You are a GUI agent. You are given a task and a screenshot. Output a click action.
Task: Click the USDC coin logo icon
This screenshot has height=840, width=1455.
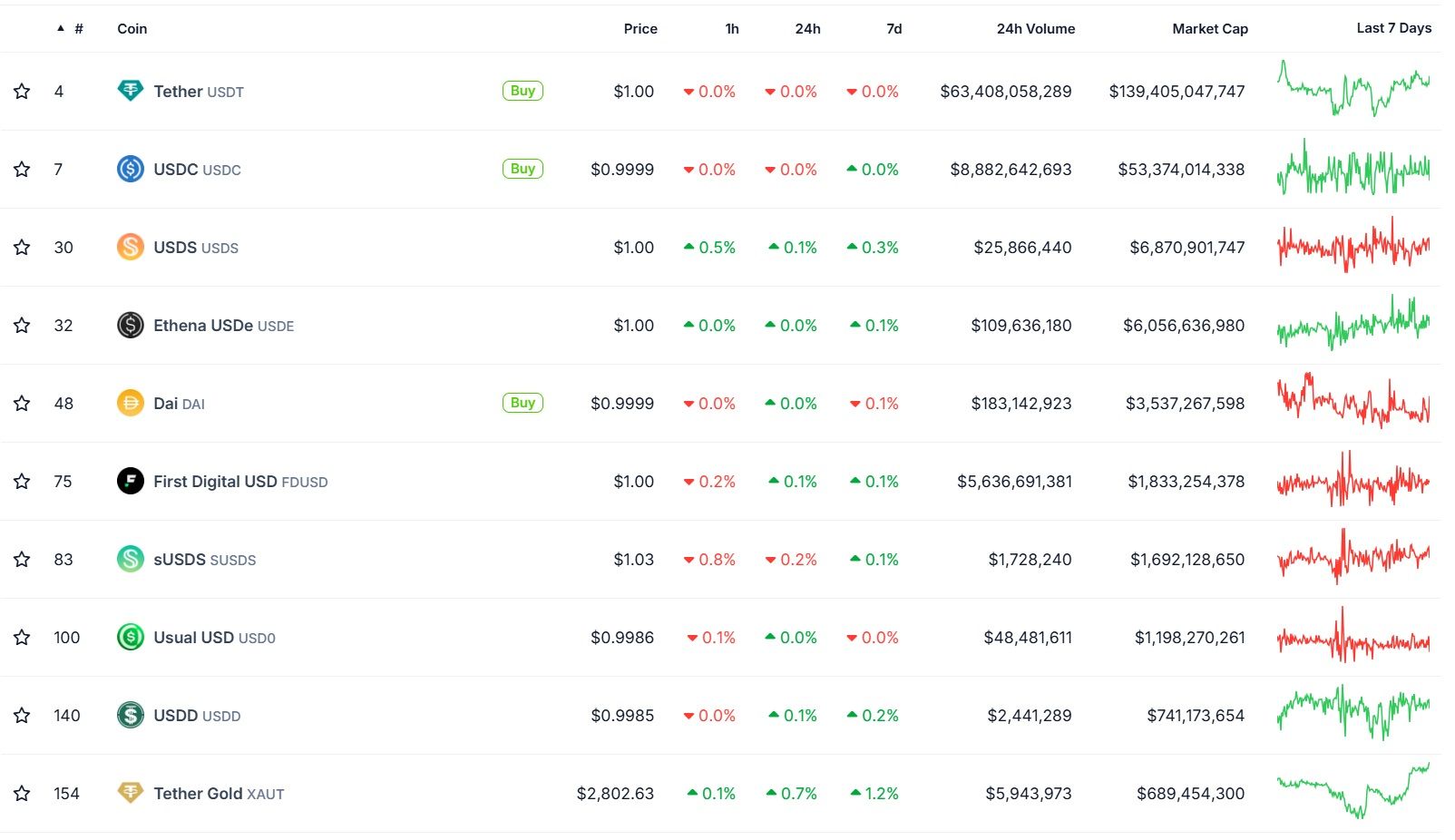pyautogui.click(x=131, y=169)
